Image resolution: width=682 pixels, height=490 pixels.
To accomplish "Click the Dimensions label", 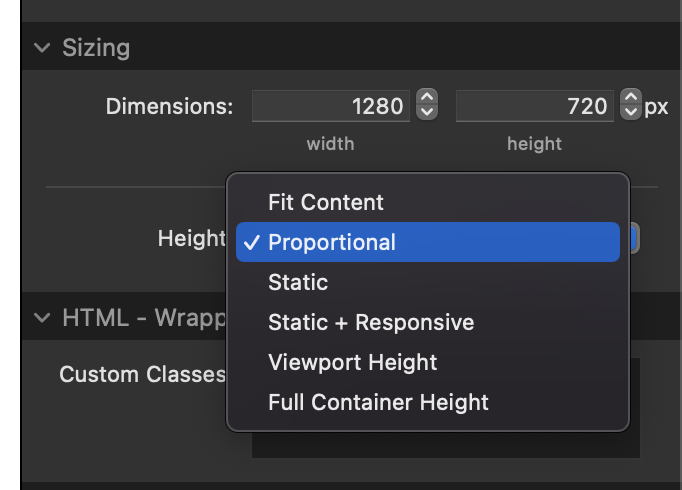I will point(169,107).
